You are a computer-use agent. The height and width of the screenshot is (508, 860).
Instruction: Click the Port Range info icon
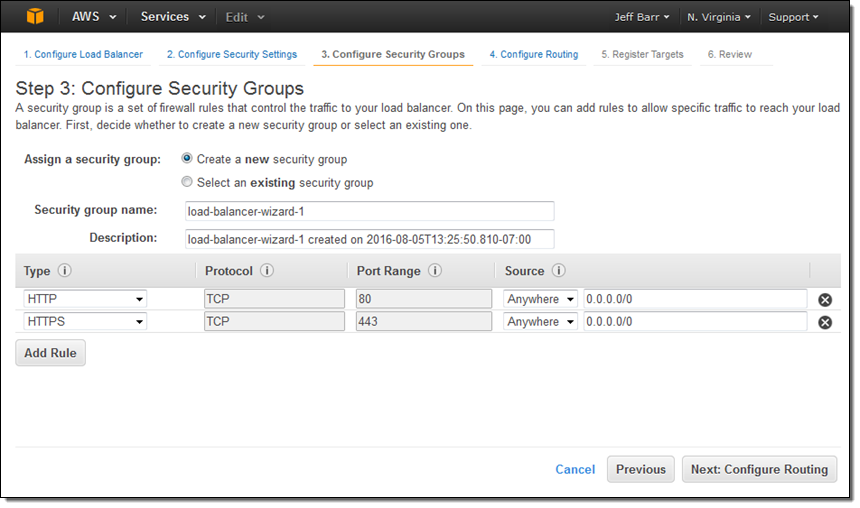(435, 271)
